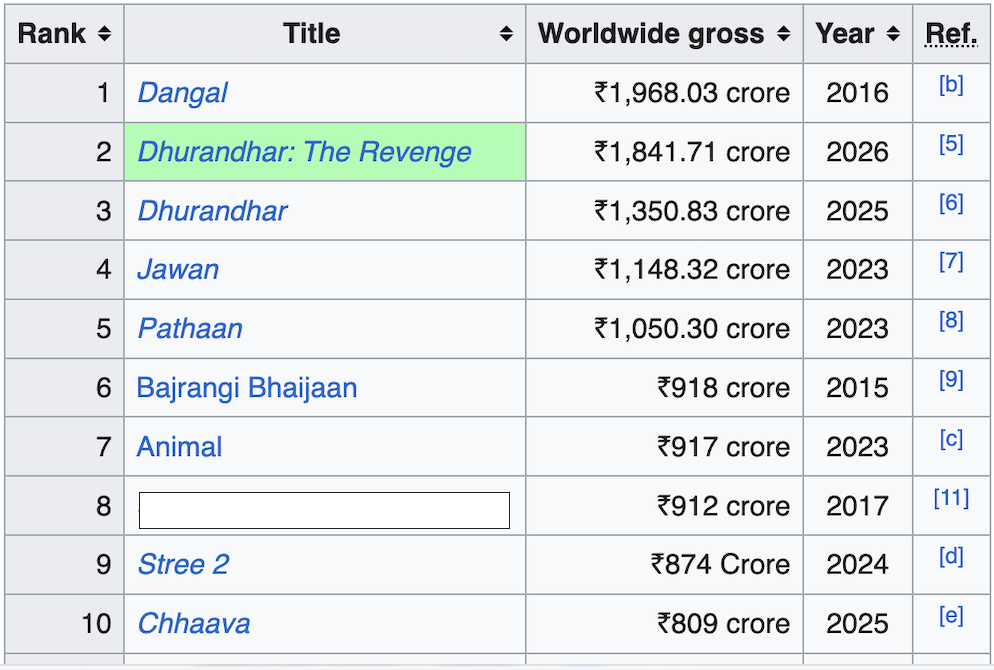Open footnote [b] for Dangal
This screenshot has width=994, height=670.
951,84
